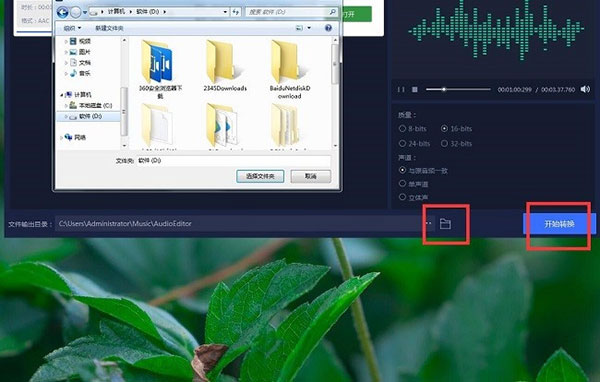Refresh the folder view
Screen dimensions: 600x382
click(x=236, y=12)
